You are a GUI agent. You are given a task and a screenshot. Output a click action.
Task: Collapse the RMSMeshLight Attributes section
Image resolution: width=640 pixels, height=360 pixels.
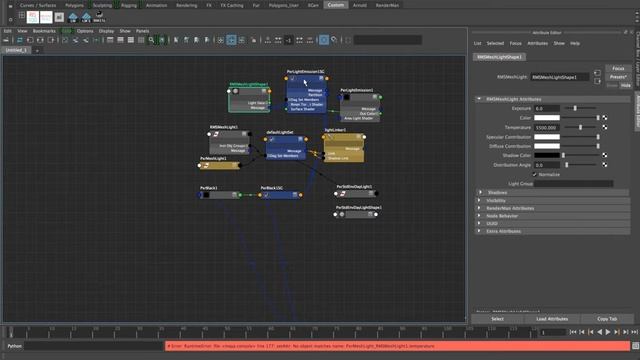click(479, 99)
